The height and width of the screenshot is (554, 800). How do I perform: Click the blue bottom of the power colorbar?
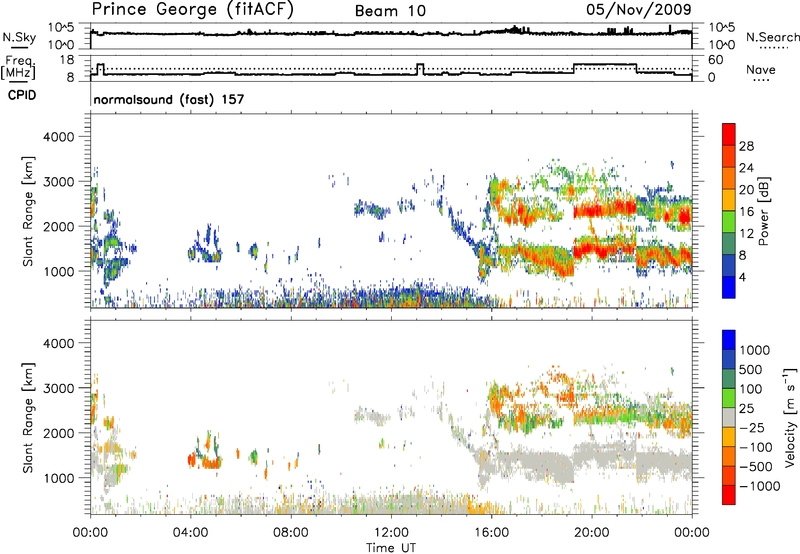[729, 287]
